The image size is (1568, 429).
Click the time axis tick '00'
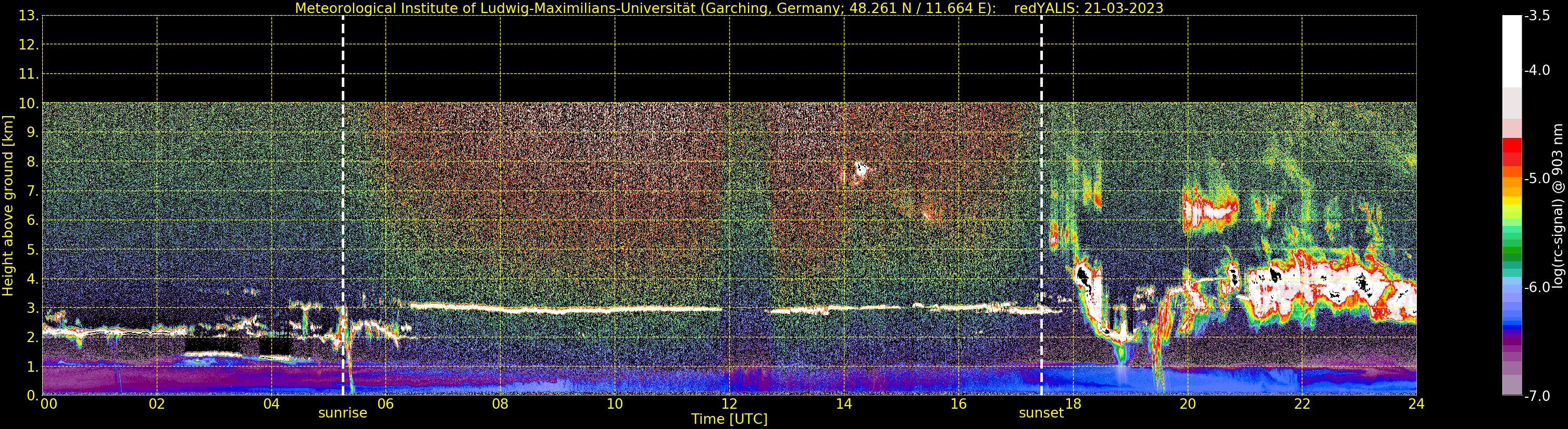tap(48, 404)
